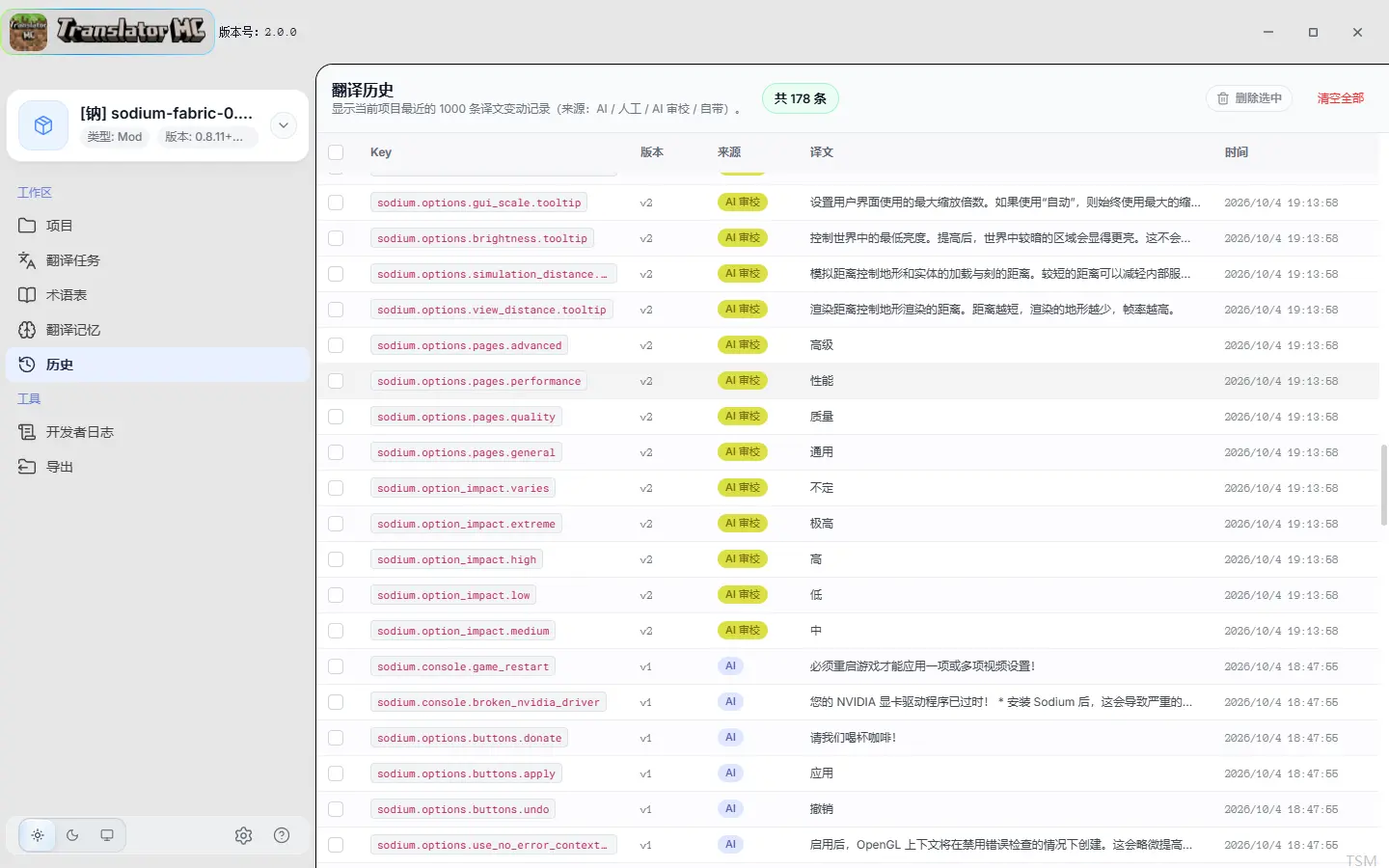Click the sodium-fabric project cube icon
This screenshot has height=868, width=1389.
click(43, 125)
